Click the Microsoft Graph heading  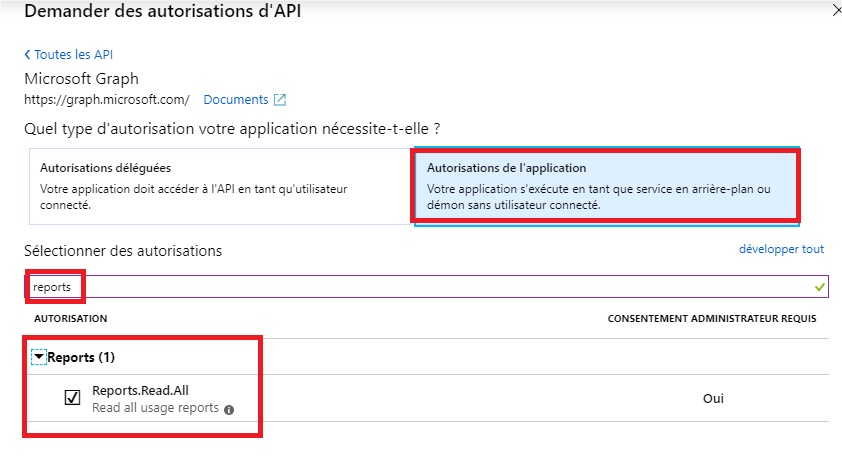point(82,79)
